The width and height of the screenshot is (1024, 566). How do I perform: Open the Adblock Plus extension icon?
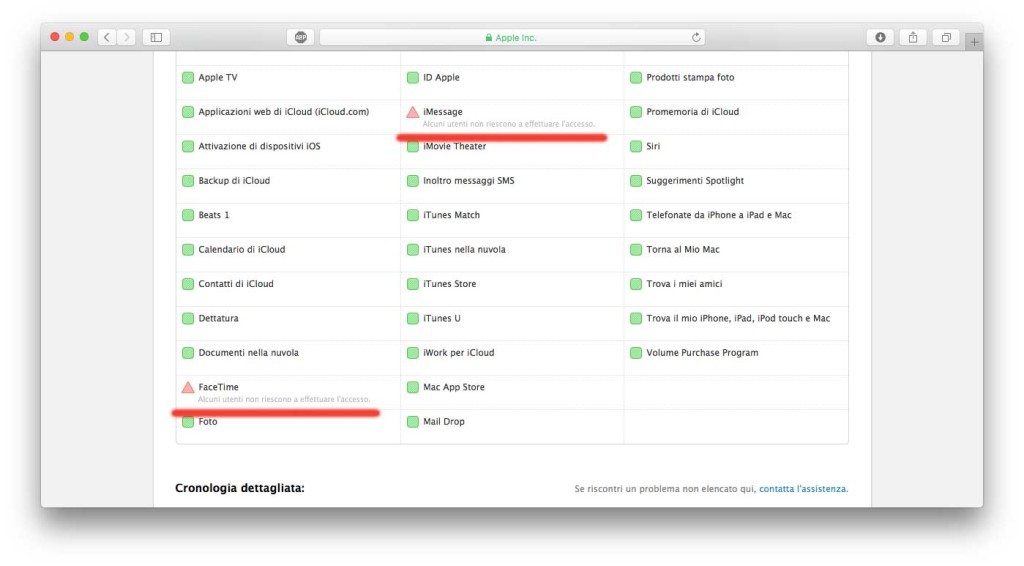(300, 37)
